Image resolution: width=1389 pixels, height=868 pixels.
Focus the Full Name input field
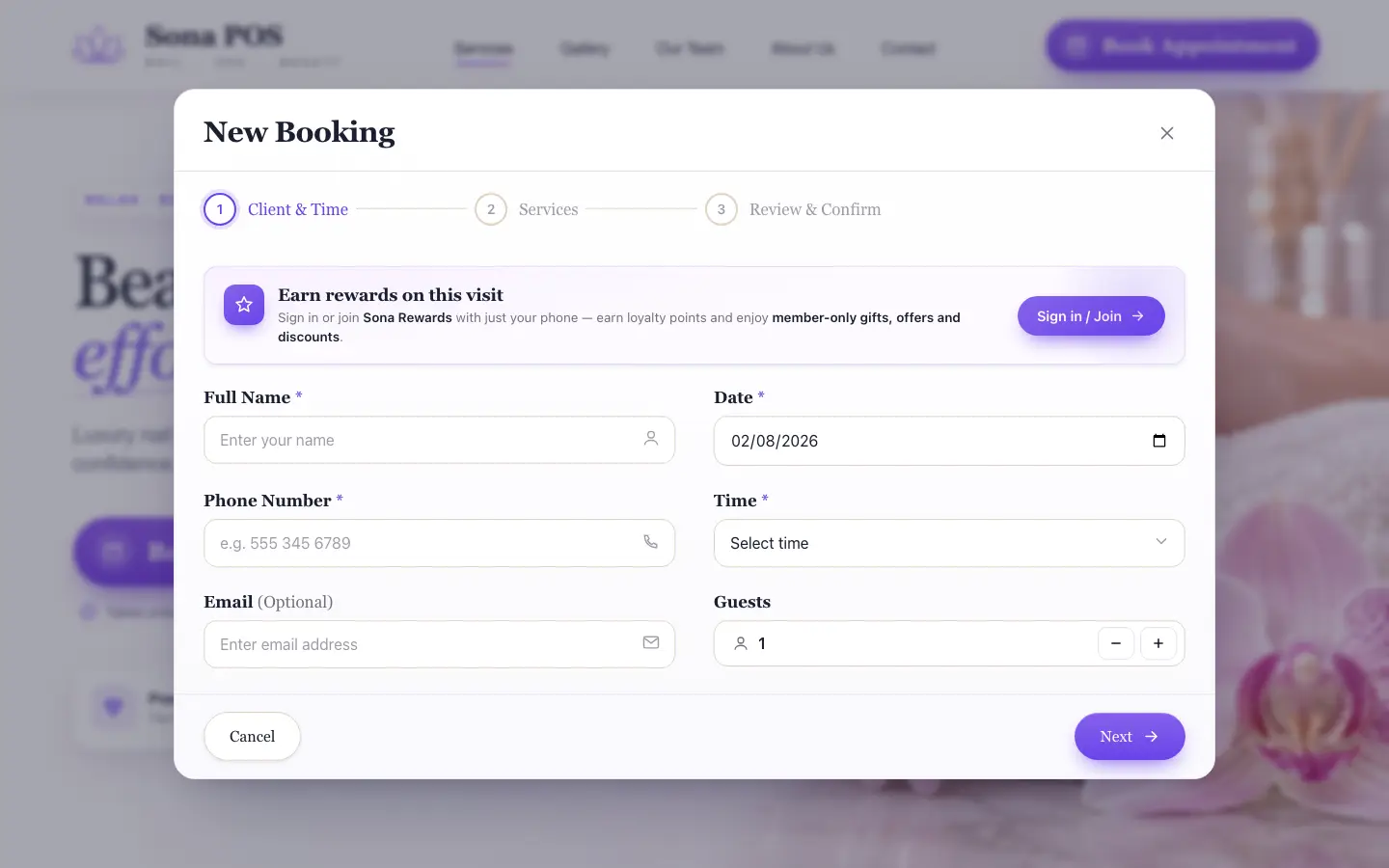click(x=439, y=440)
